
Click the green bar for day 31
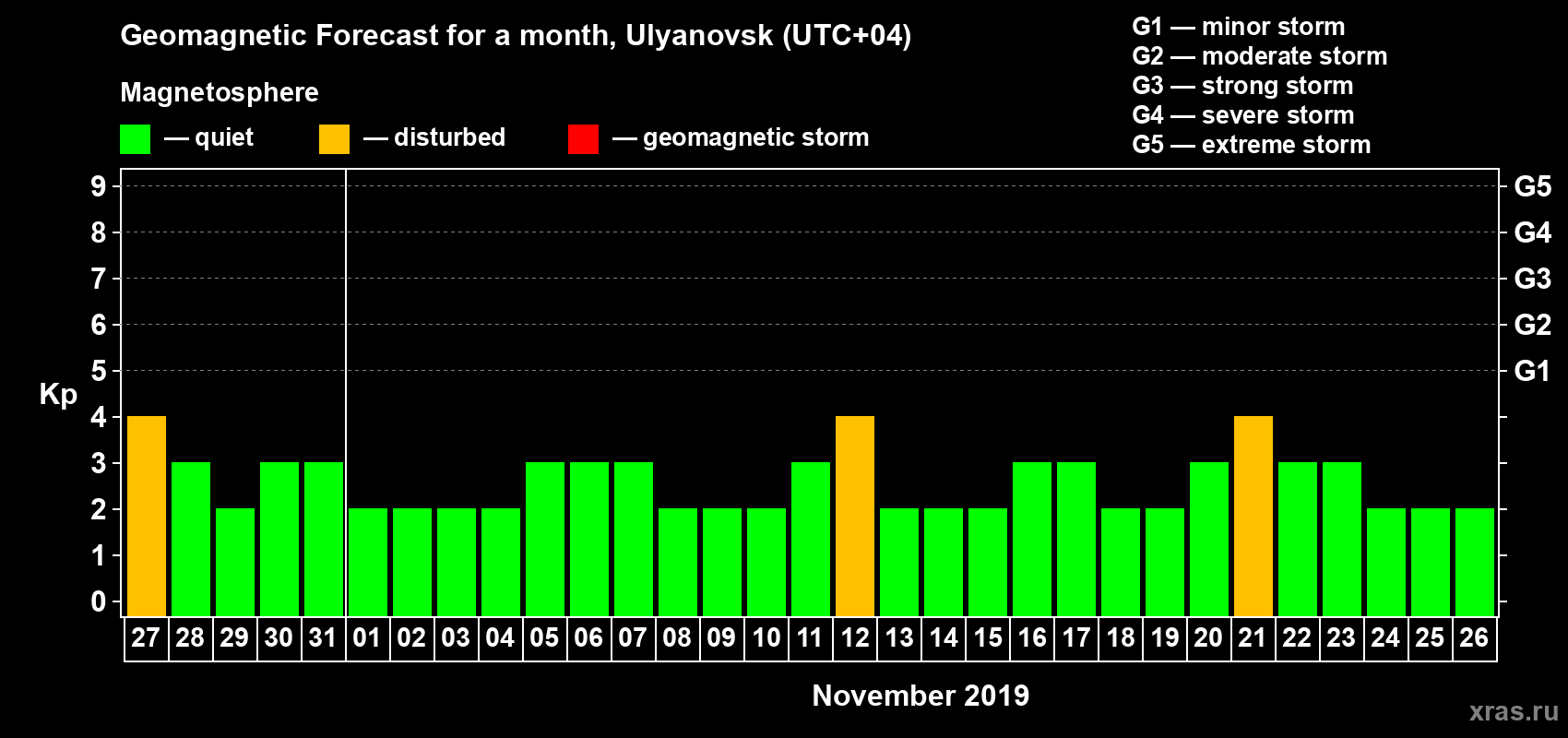click(324, 539)
